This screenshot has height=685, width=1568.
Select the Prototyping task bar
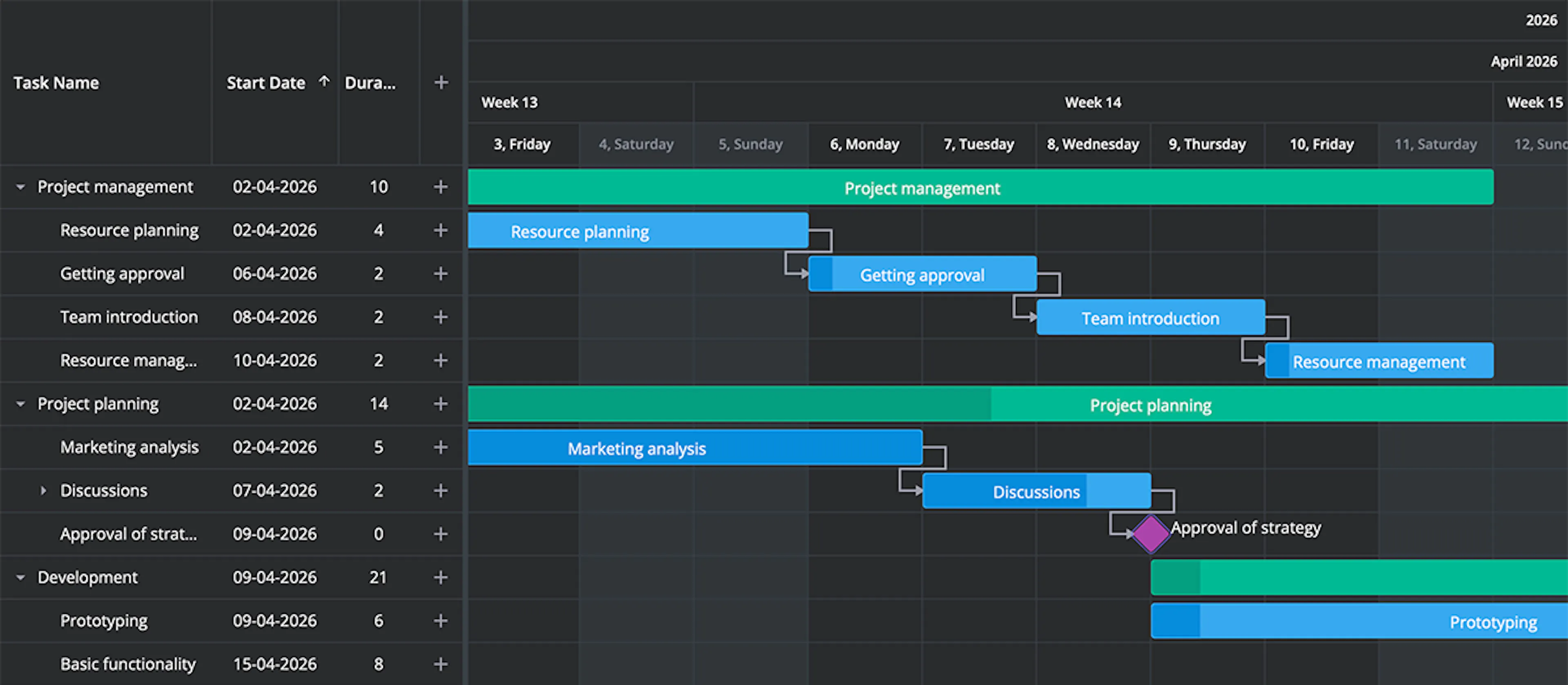(x=1359, y=621)
